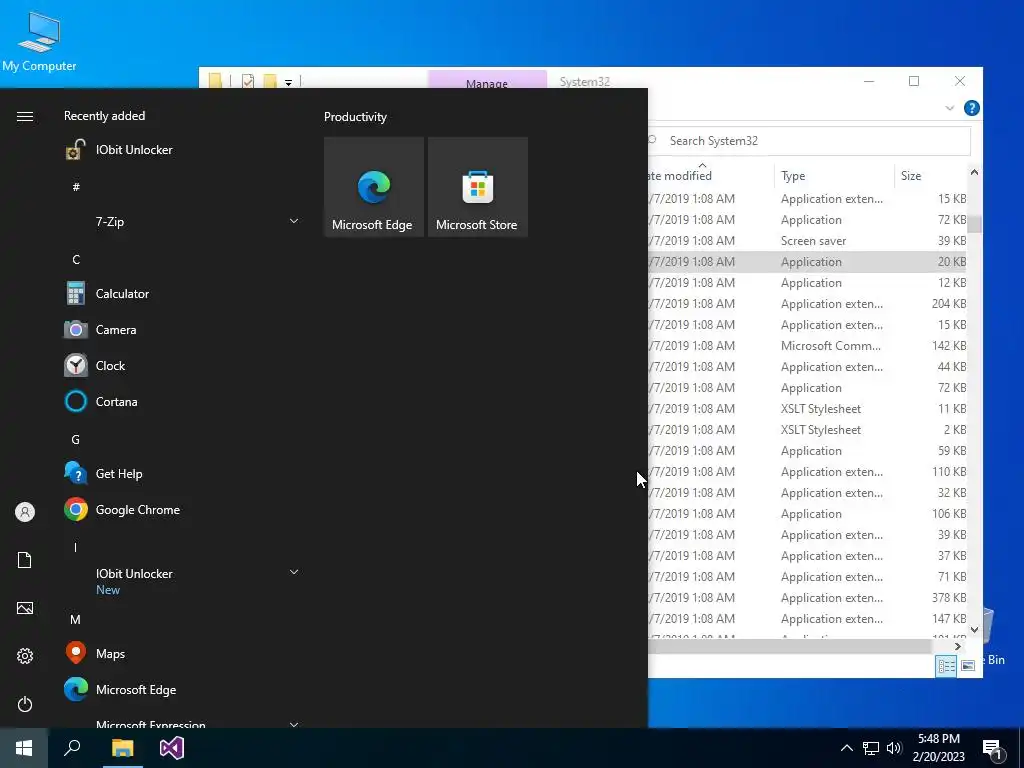Expand the Explorer ribbon chevron

pyautogui.click(x=950, y=108)
